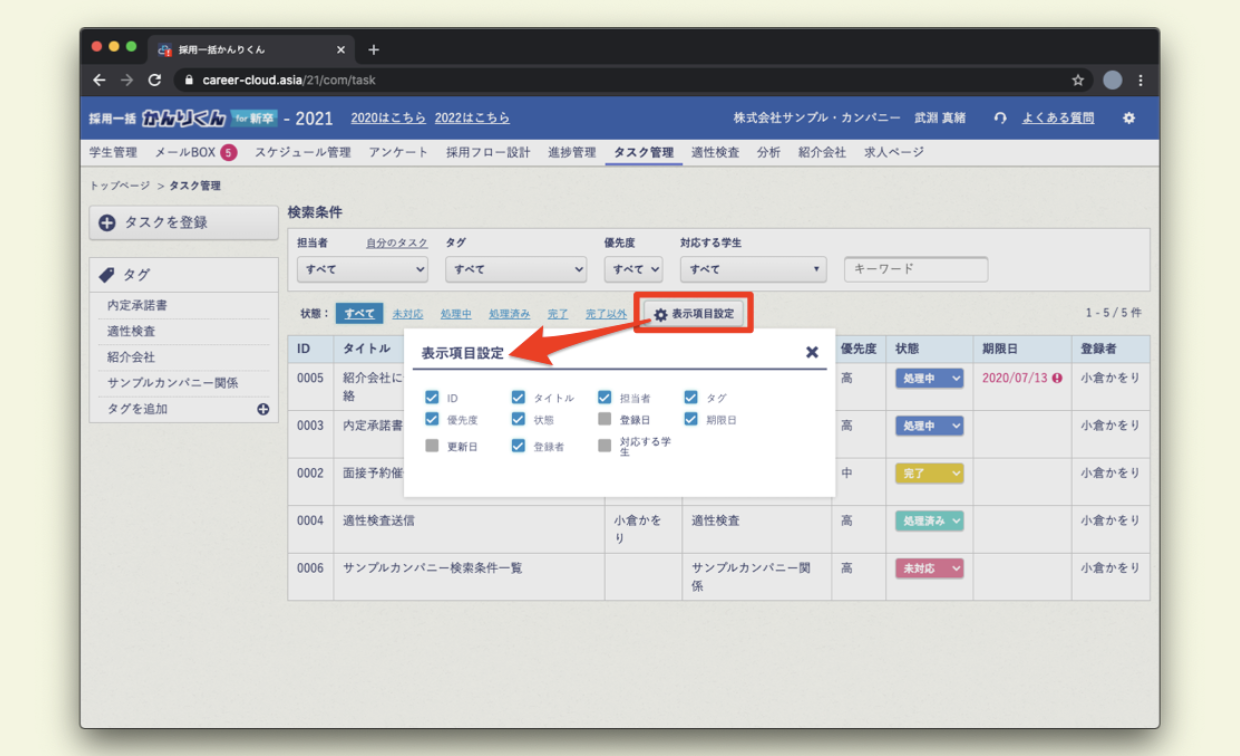This screenshot has height=756, width=1240.
Task: Enable the 更新日 checkbox
Action: pos(432,446)
